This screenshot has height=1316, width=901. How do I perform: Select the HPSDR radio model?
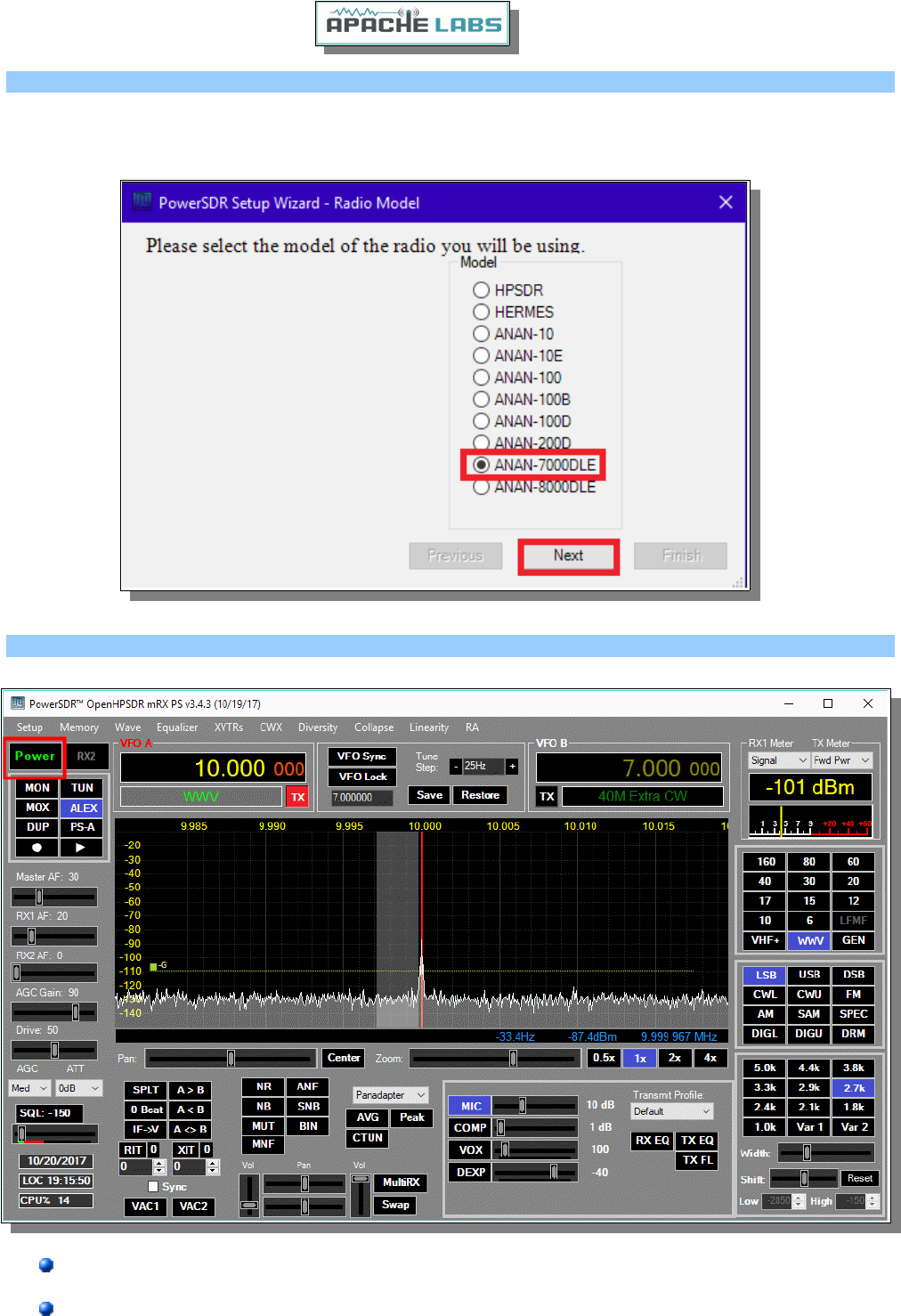click(x=508, y=290)
